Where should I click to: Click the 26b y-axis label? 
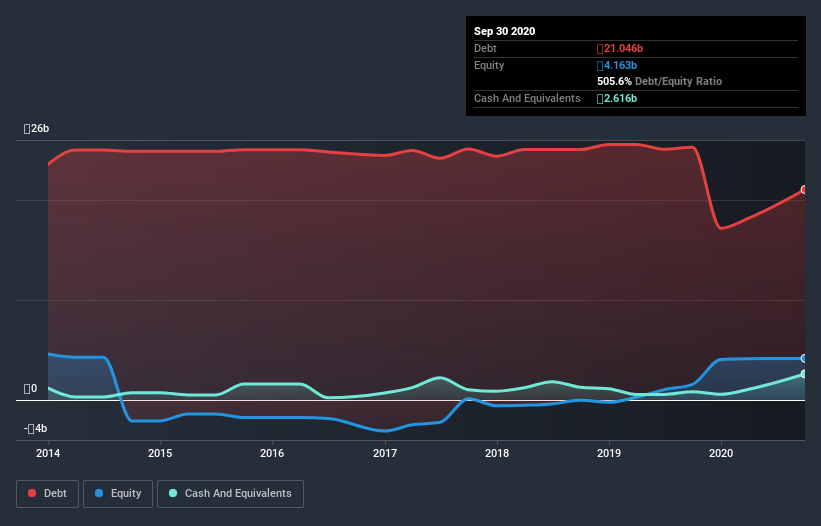[36, 129]
